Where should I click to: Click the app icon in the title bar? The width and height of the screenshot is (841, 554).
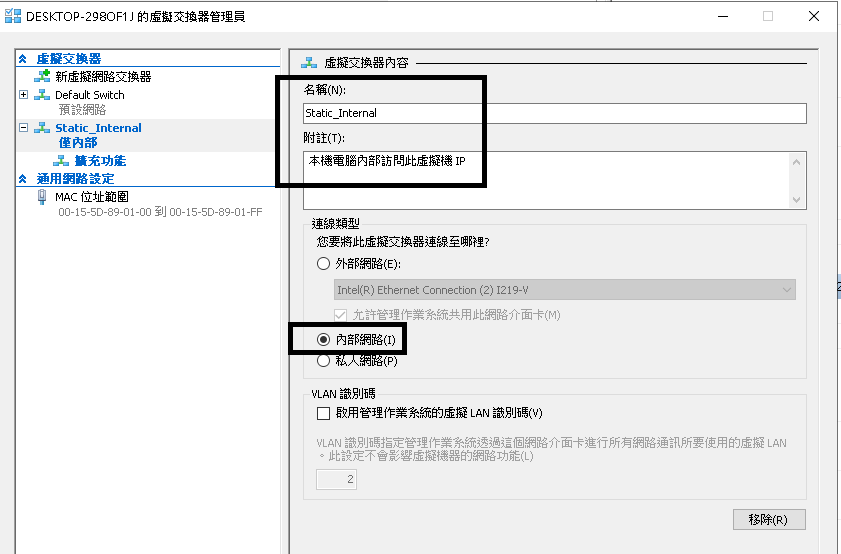pos(12,16)
